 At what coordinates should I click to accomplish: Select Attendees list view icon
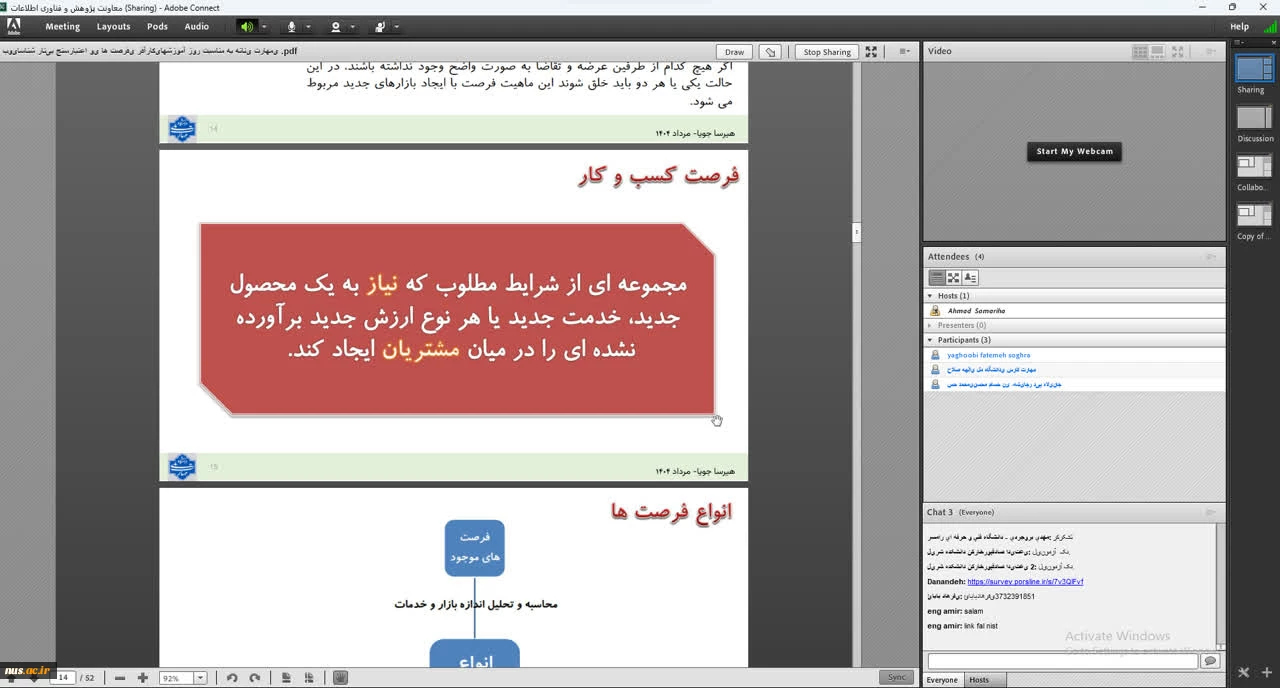pos(937,278)
